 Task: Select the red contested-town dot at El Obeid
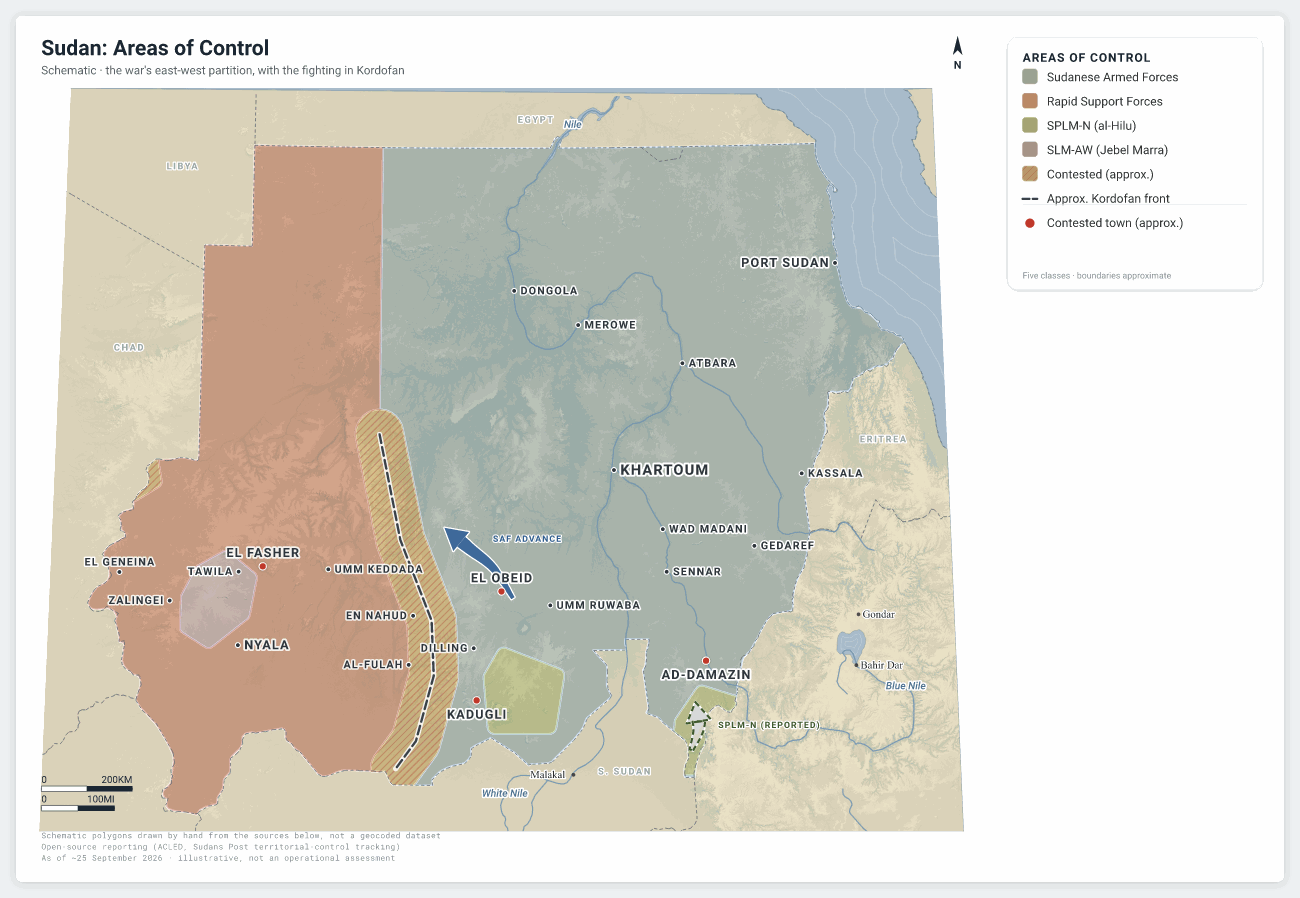(x=502, y=592)
